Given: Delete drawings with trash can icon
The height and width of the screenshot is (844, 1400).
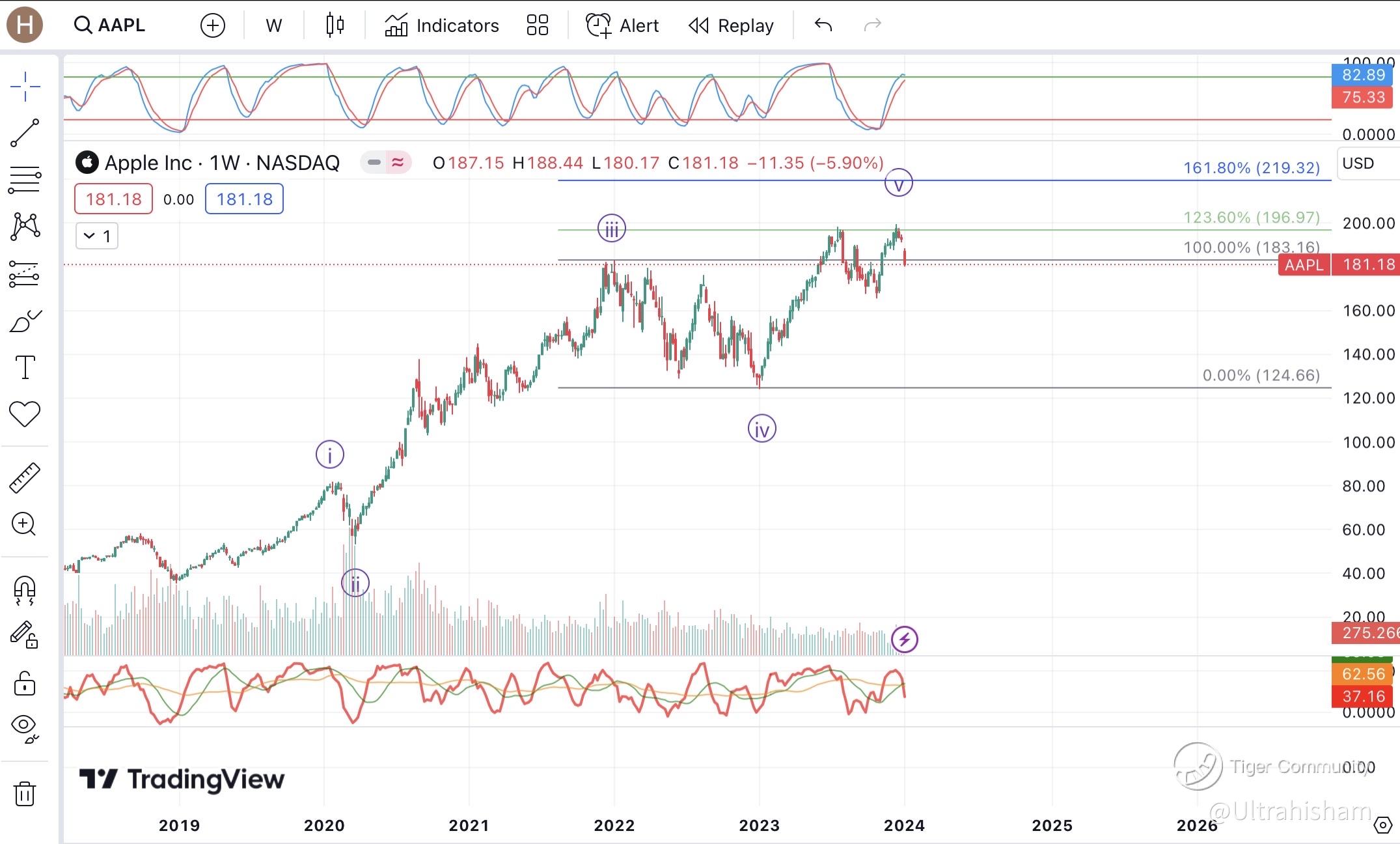Looking at the screenshot, I should tap(25, 794).
